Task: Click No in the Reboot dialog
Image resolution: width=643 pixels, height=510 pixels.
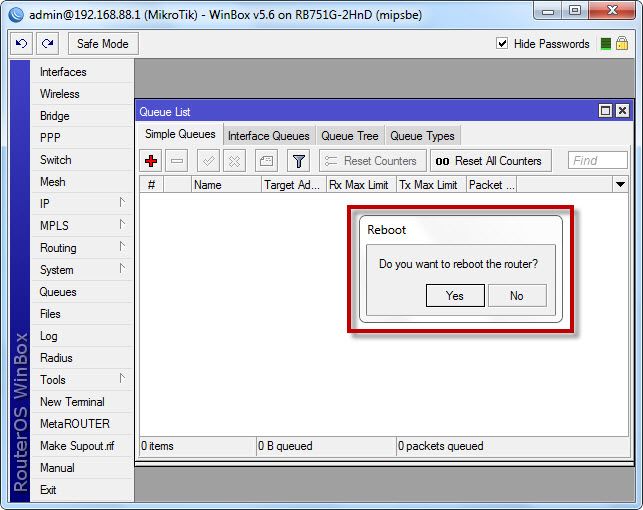Action: pyautogui.click(x=516, y=295)
